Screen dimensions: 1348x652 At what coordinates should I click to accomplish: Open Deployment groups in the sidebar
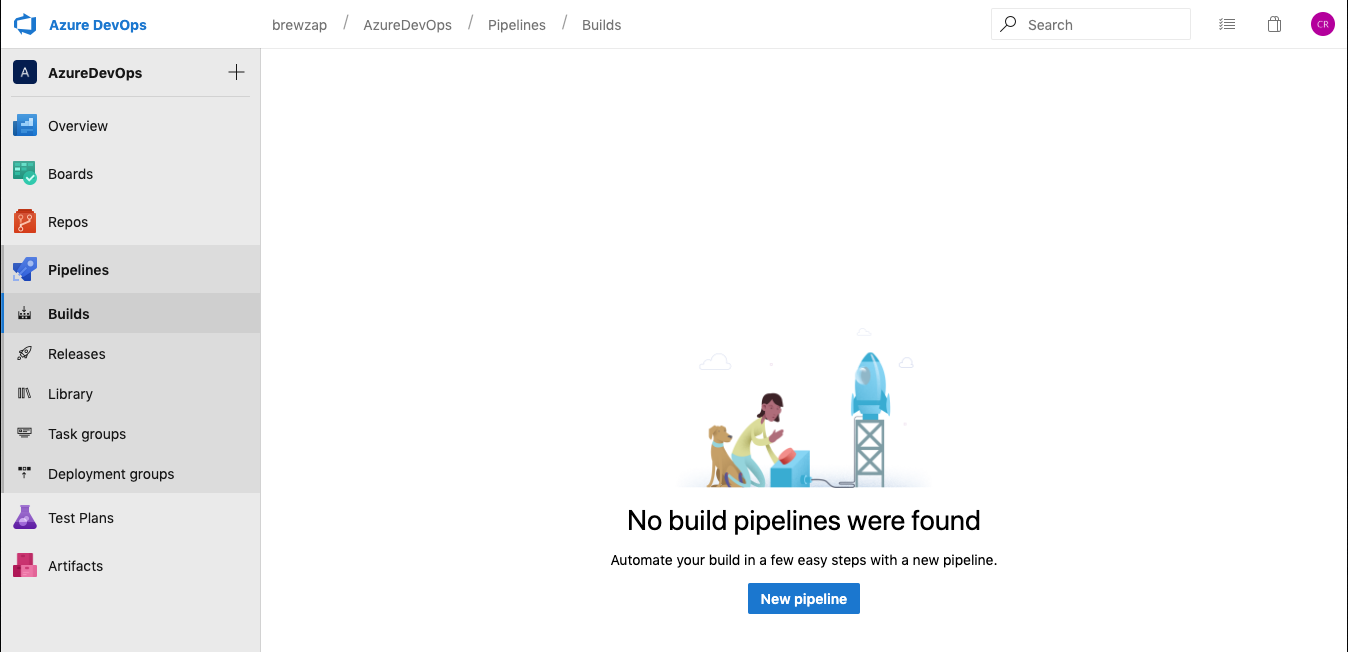(111, 474)
